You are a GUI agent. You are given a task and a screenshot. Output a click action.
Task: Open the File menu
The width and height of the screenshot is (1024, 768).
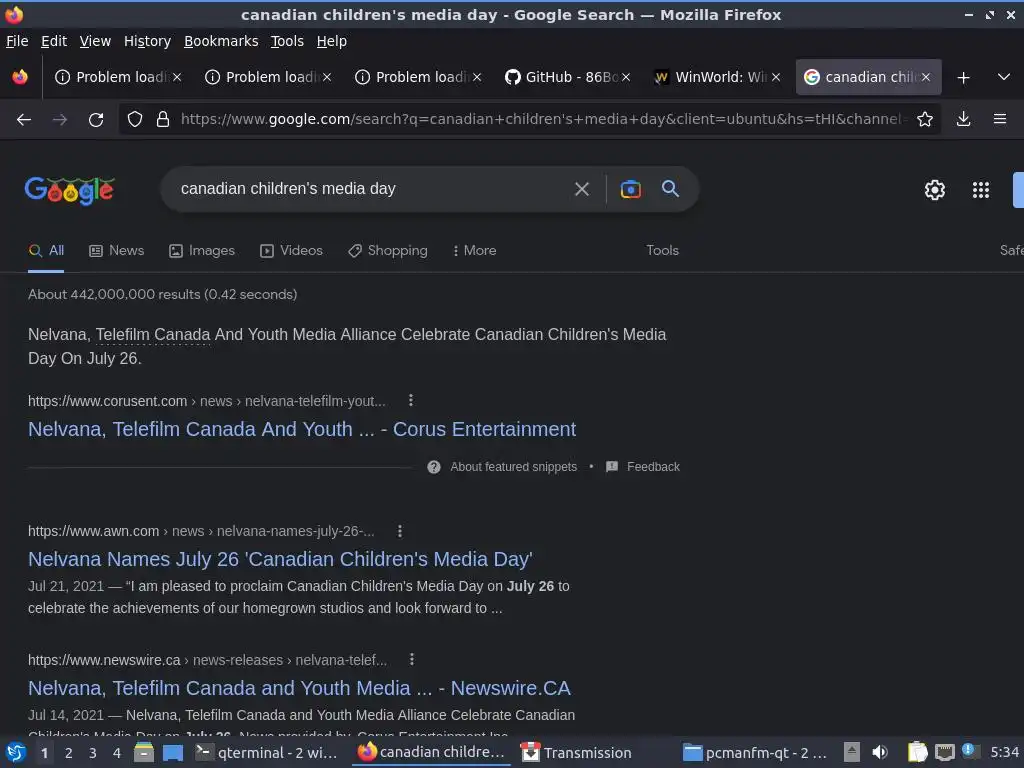[17, 41]
